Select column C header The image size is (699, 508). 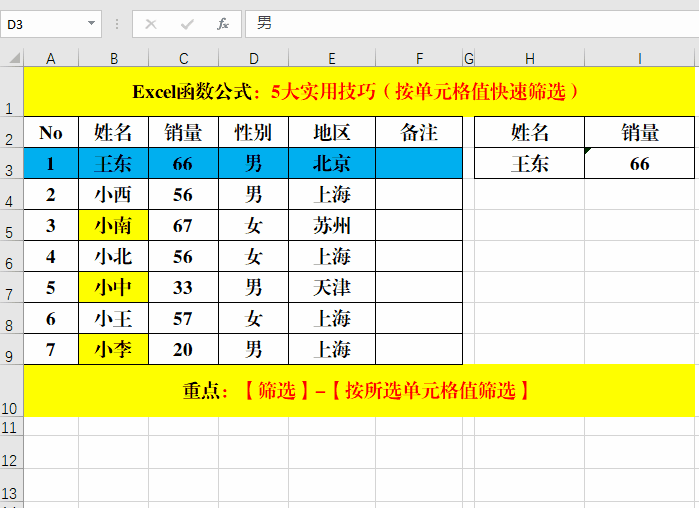[x=183, y=58]
